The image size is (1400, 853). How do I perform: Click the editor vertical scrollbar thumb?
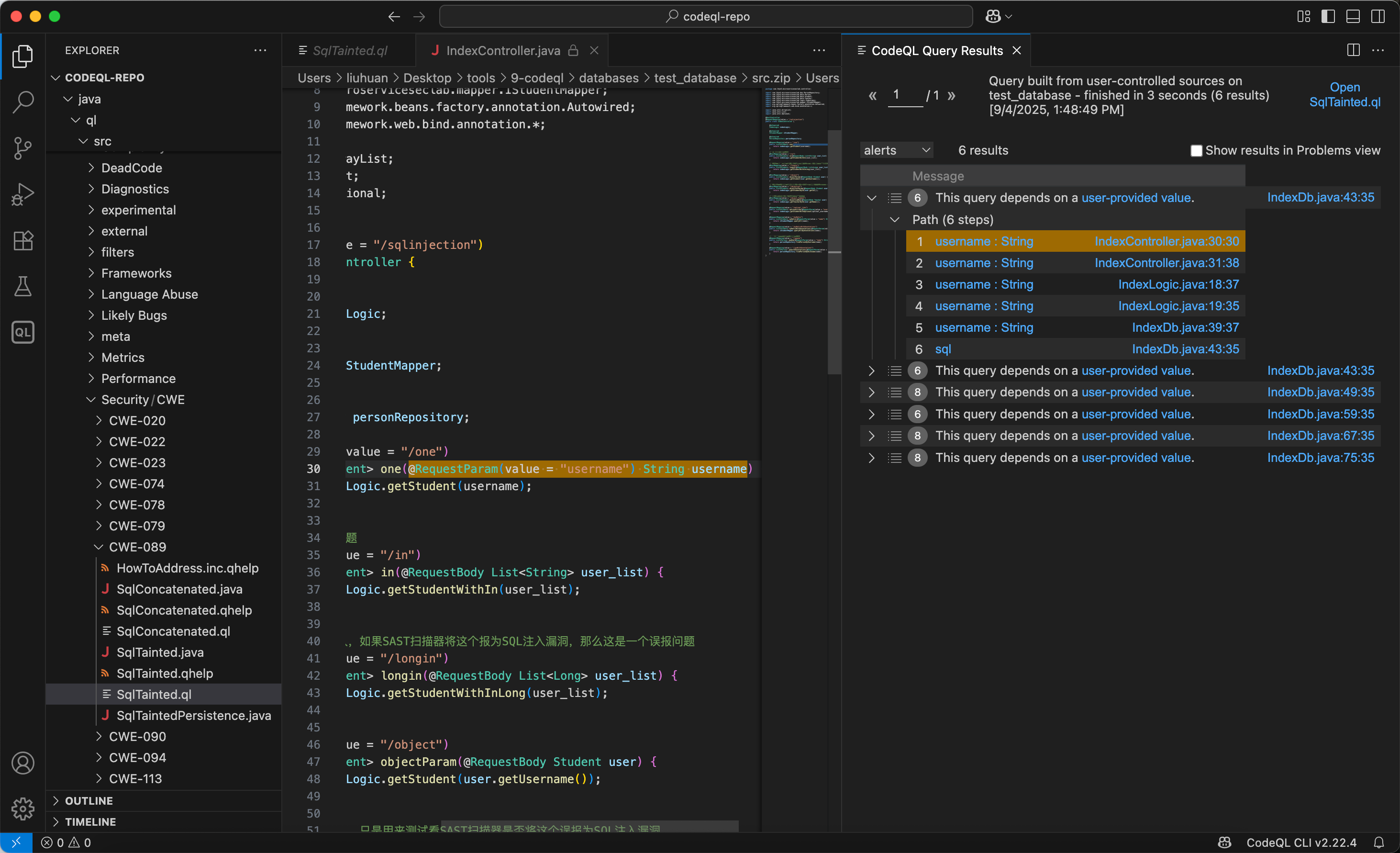(x=833, y=252)
